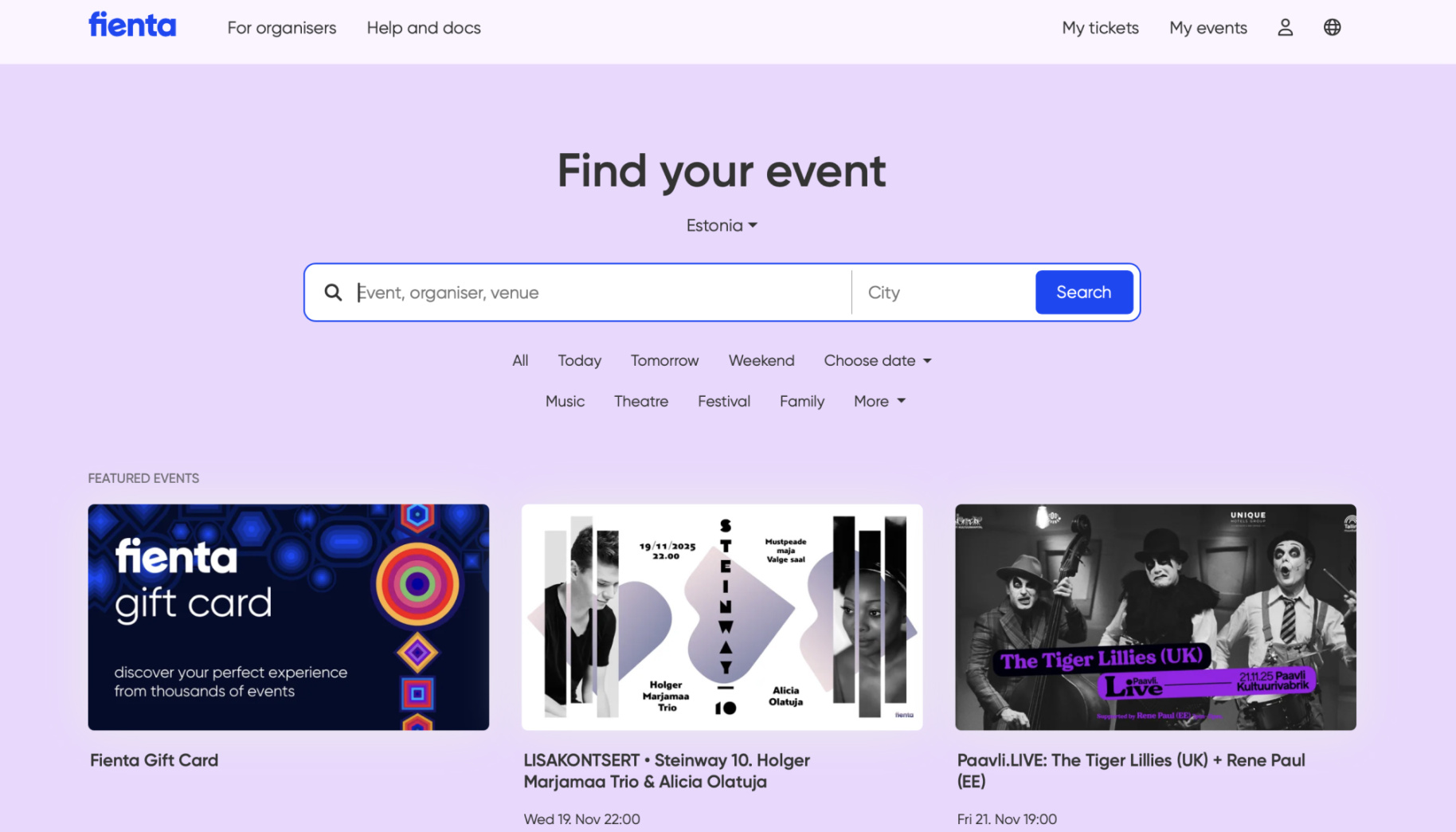Expand the Estonia country dropdown
The height and width of the screenshot is (832, 1456).
pyautogui.click(x=722, y=226)
